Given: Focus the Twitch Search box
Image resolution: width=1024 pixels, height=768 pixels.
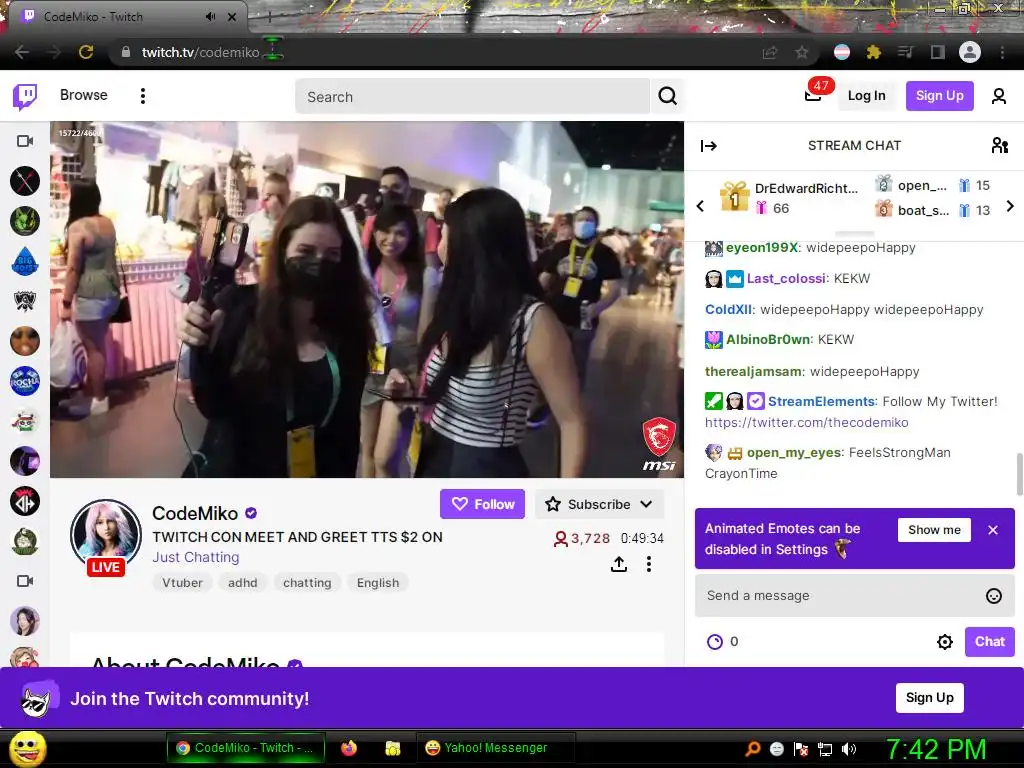Looking at the screenshot, I should [x=472, y=97].
